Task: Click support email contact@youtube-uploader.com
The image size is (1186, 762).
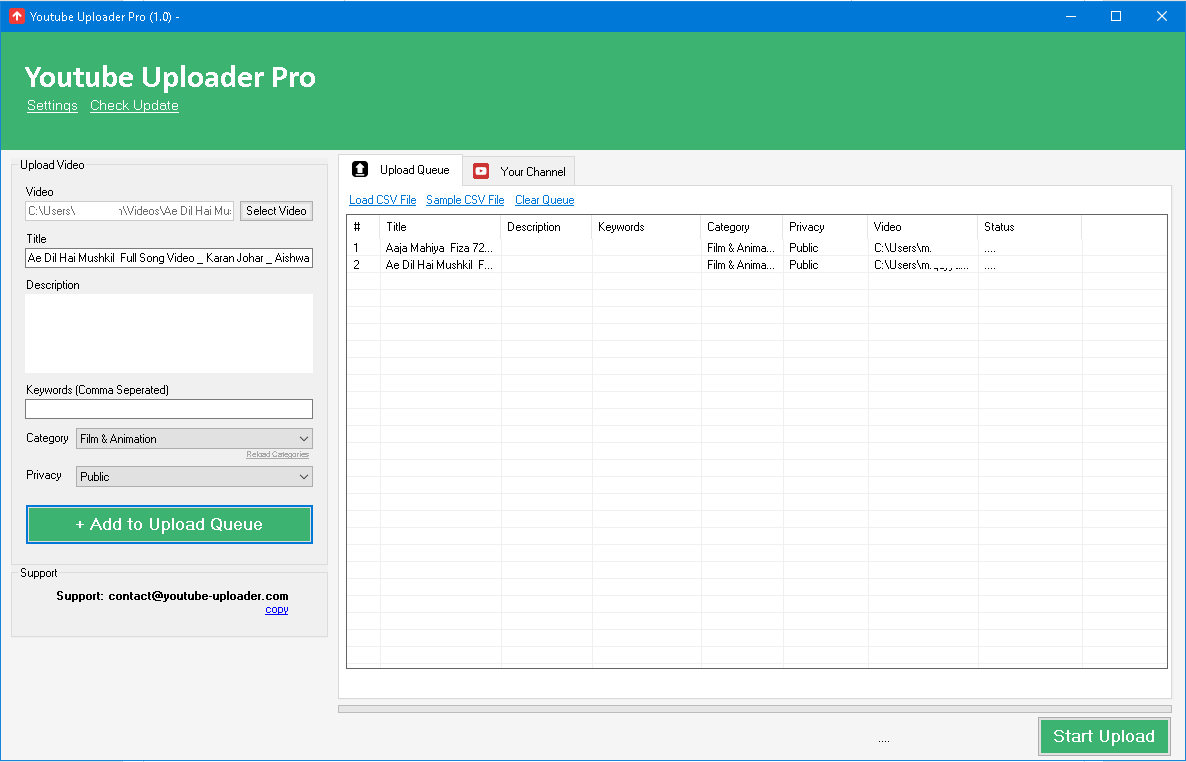Action: point(198,596)
